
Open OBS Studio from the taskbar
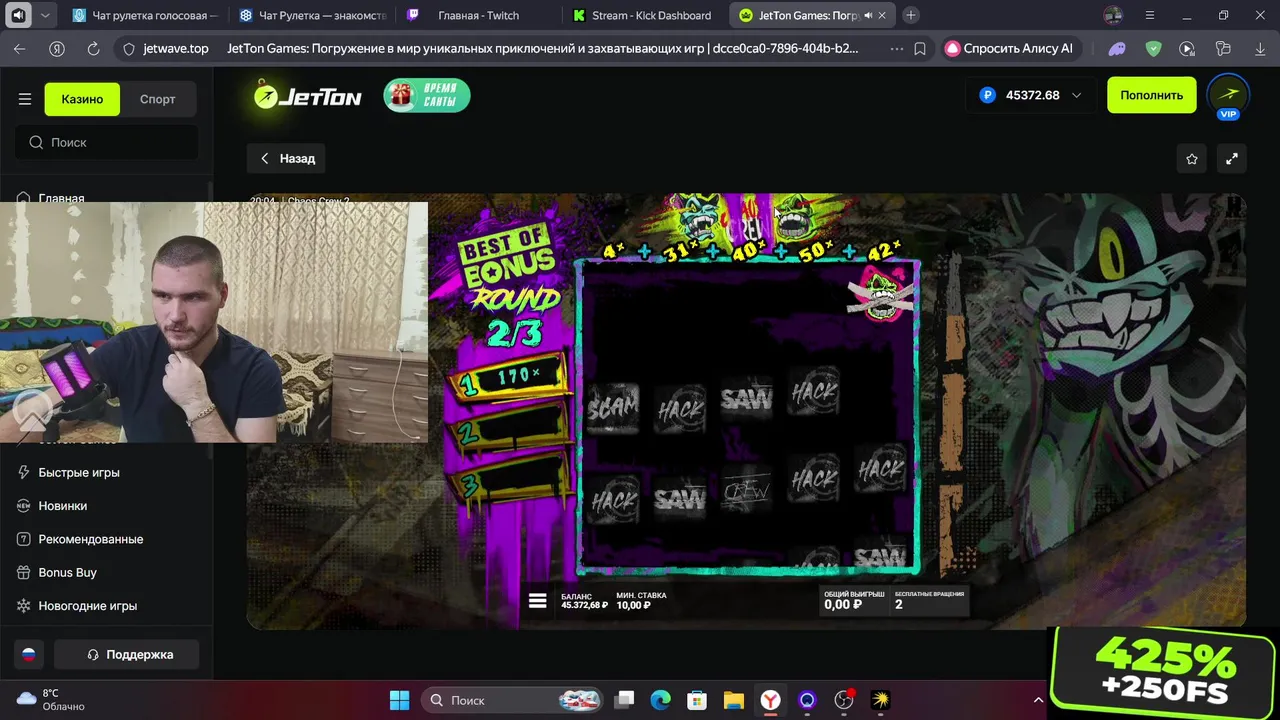844,700
